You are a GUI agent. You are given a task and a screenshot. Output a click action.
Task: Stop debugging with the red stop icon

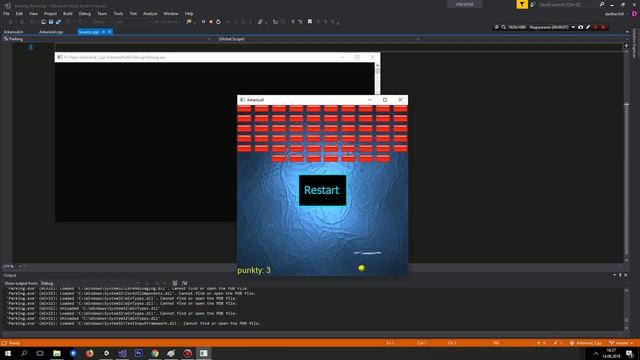click(x=211, y=22)
